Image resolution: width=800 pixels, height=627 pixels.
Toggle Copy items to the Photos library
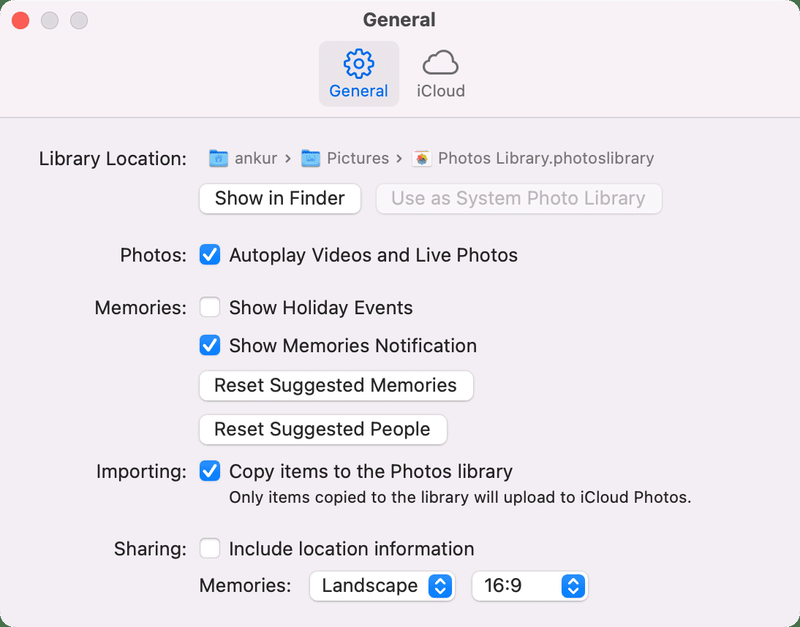(210, 471)
